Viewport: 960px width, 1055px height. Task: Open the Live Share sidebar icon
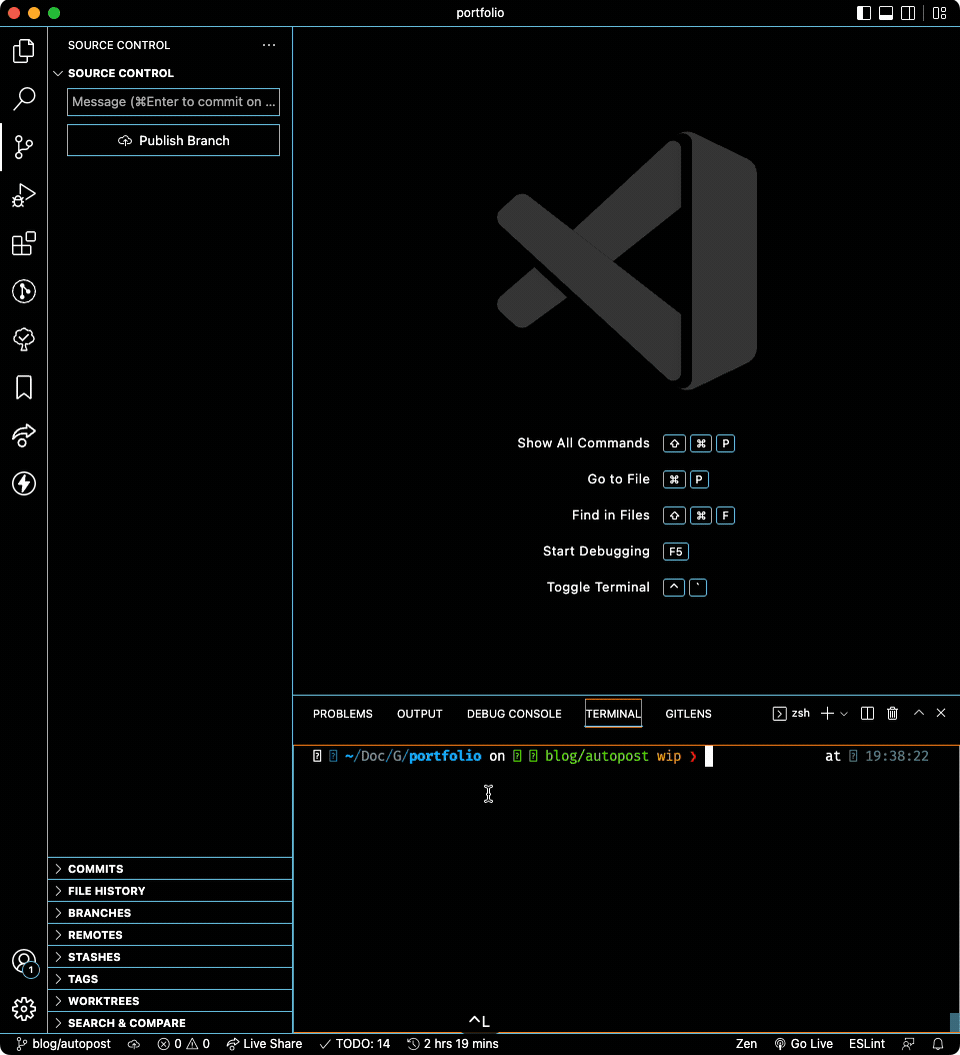[23, 435]
